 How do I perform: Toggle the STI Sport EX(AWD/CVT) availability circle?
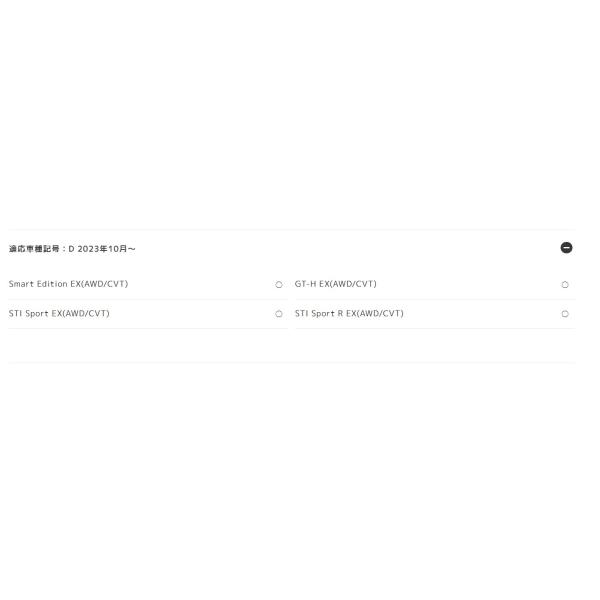[x=279, y=314]
